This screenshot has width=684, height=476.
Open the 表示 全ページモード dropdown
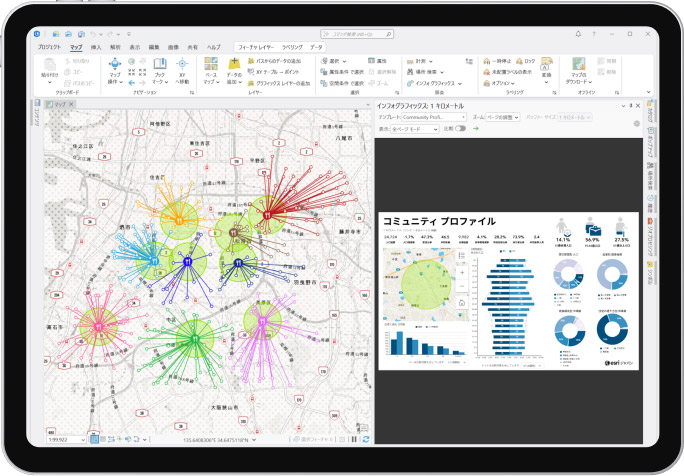tap(409, 129)
